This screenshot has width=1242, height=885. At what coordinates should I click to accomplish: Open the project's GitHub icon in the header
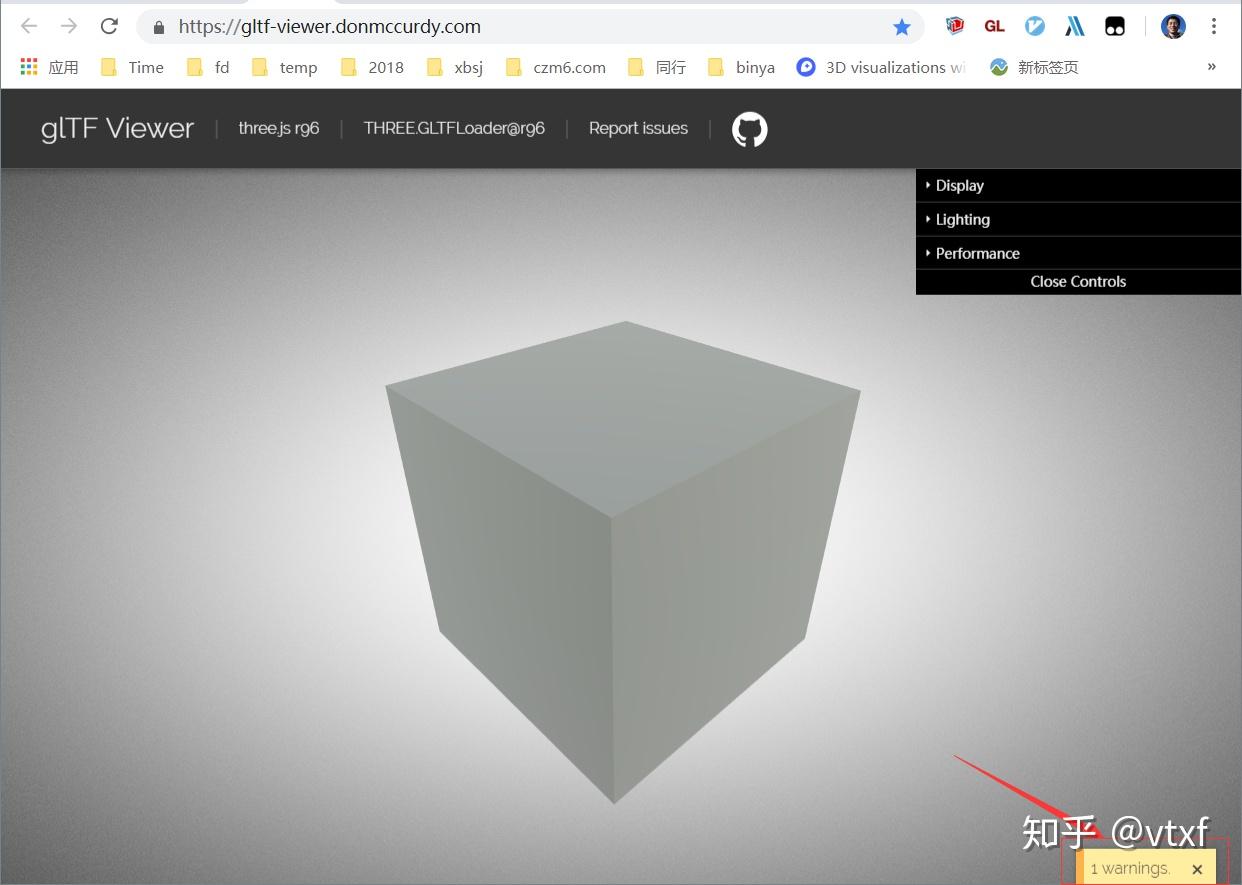coord(748,128)
